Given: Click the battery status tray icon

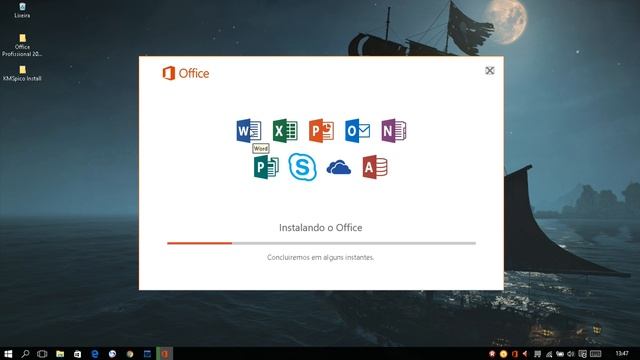Looking at the screenshot, I should tap(560, 354).
